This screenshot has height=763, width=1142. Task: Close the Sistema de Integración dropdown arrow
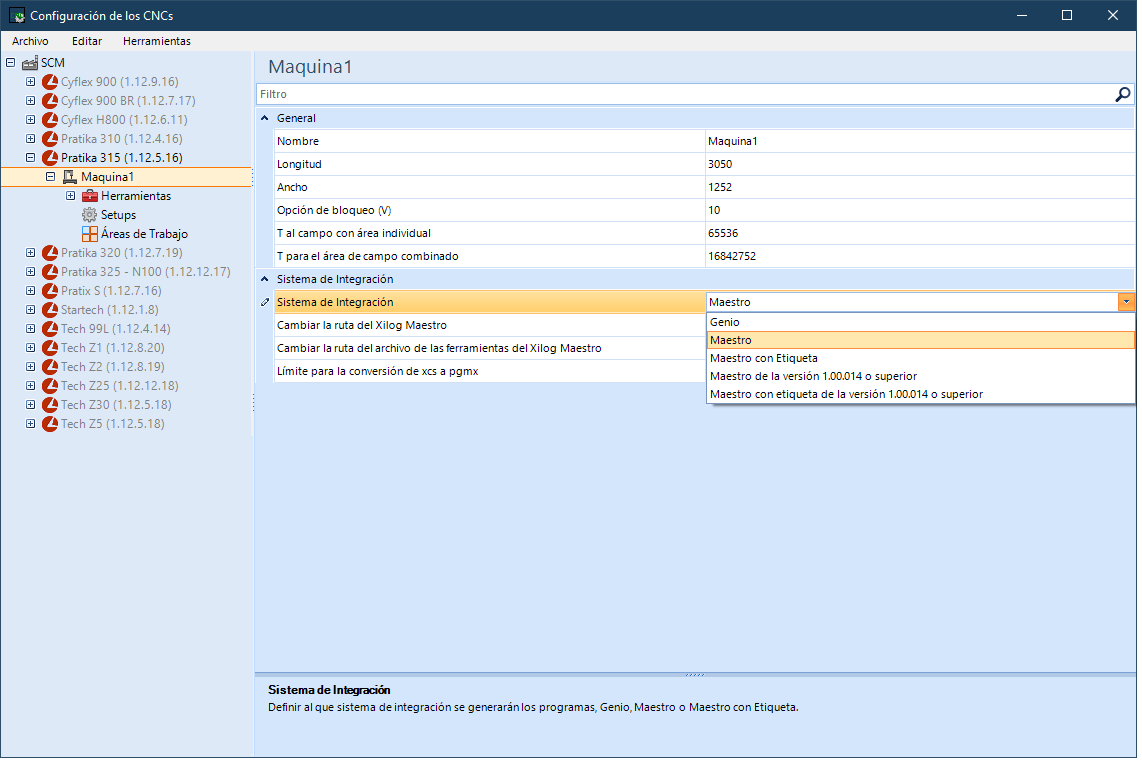[1126, 303]
